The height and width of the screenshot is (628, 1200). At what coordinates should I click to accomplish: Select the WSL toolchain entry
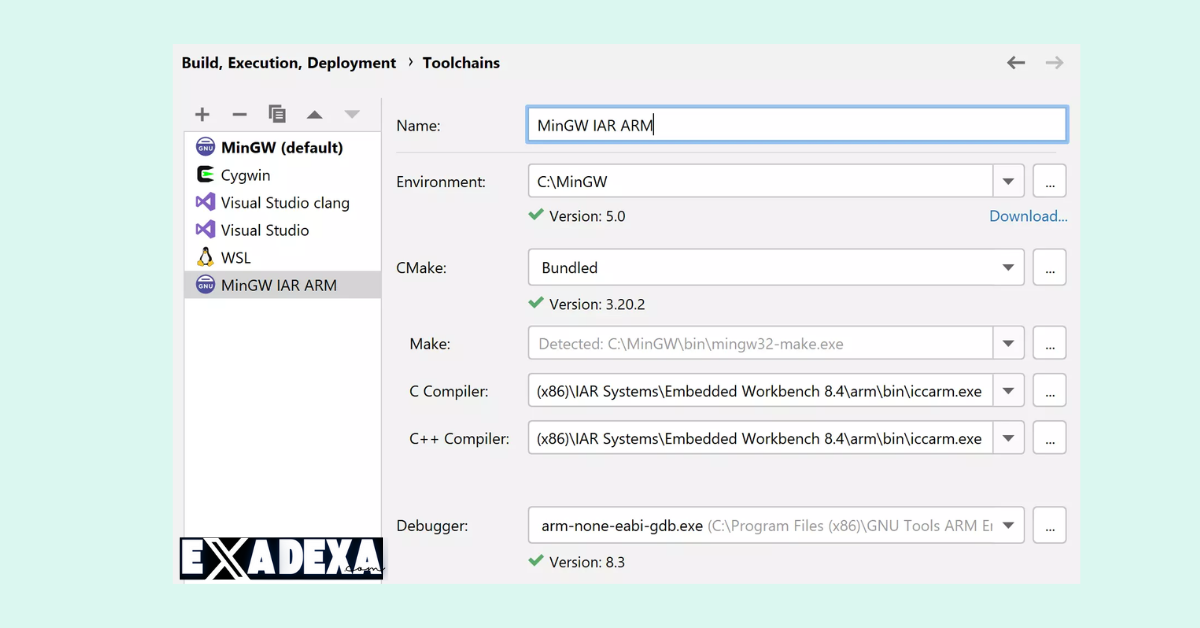click(236, 258)
